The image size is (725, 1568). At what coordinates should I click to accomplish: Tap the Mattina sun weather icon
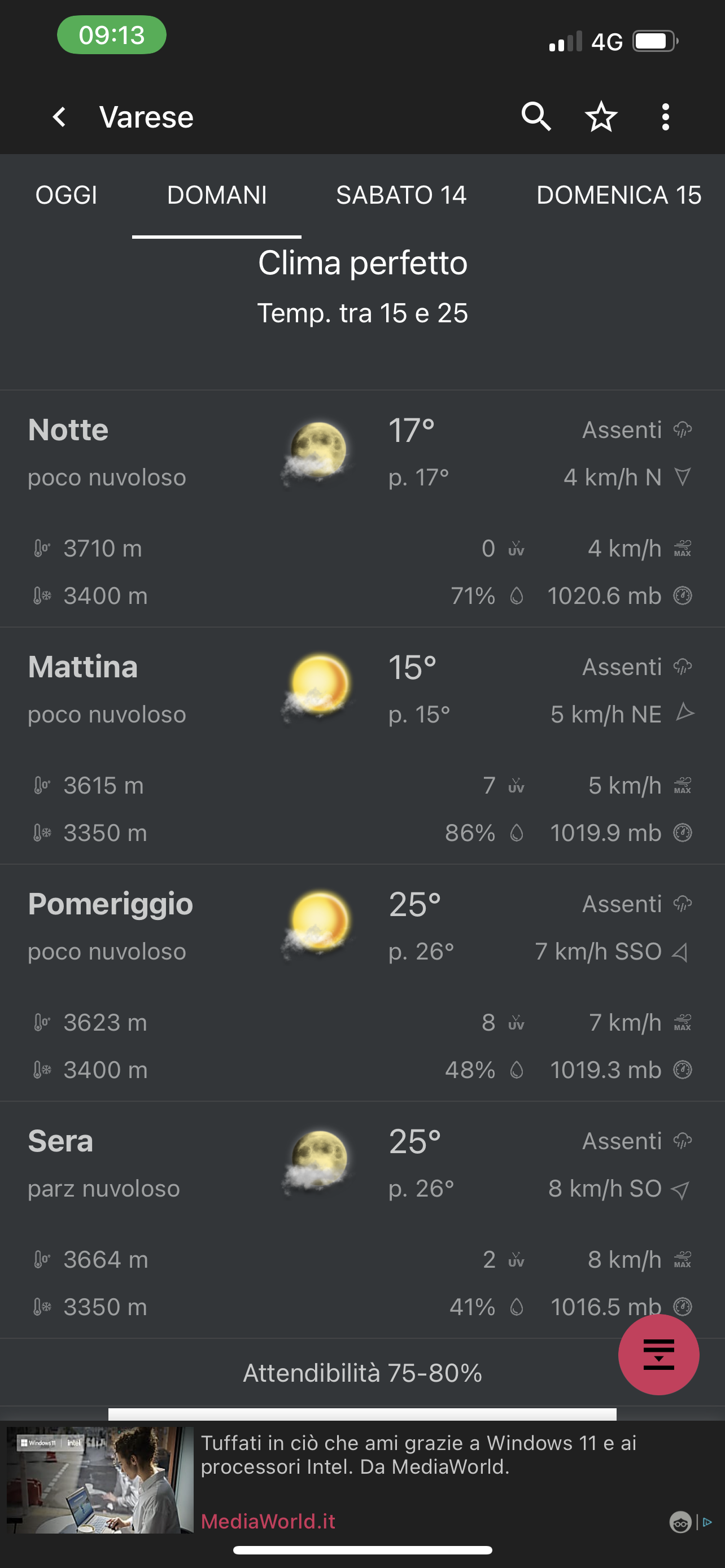tap(318, 689)
